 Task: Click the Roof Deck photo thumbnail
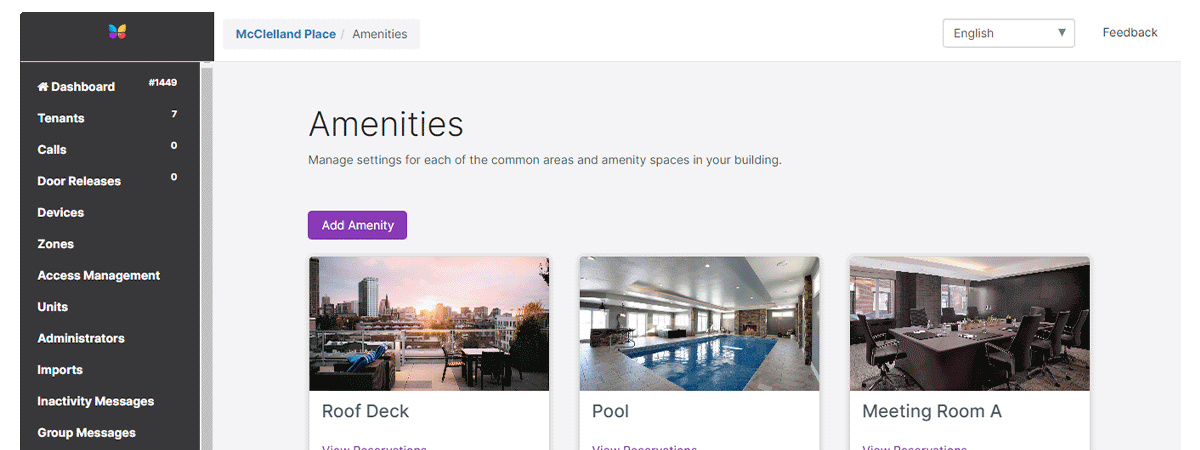coord(429,323)
